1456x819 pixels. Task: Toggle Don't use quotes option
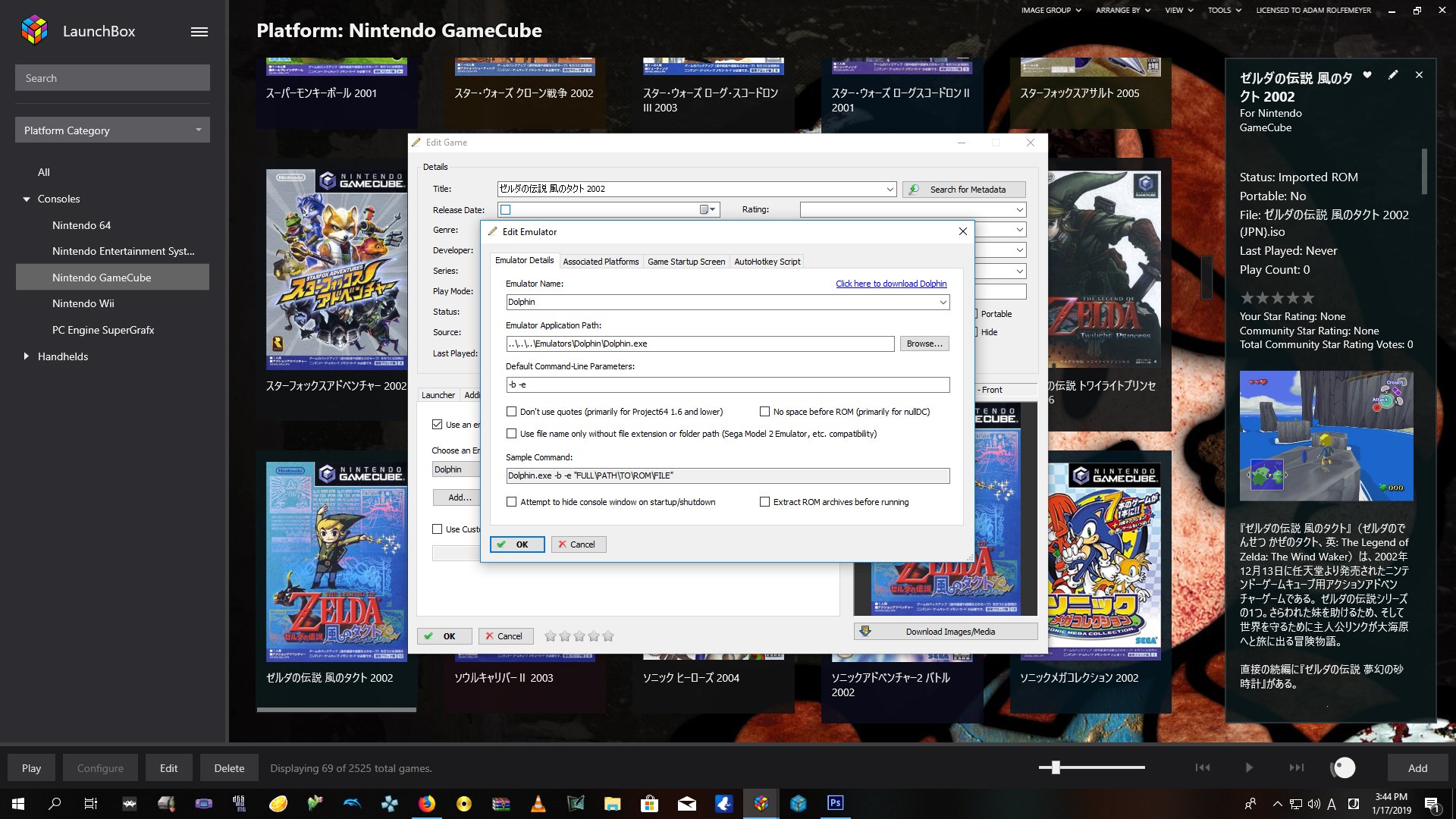pyautogui.click(x=512, y=412)
